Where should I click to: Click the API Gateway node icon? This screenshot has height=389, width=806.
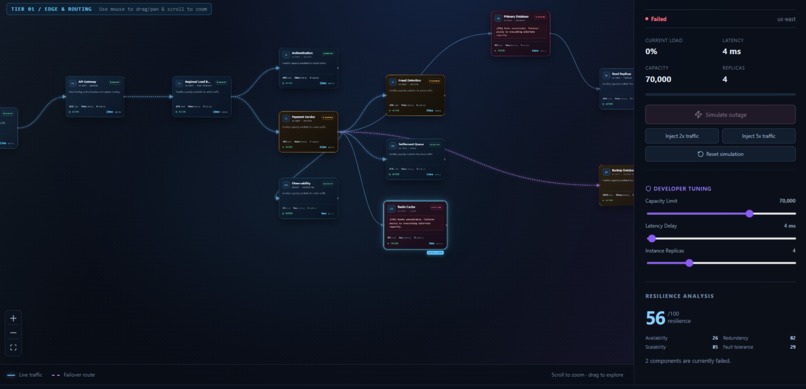point(73,83)
